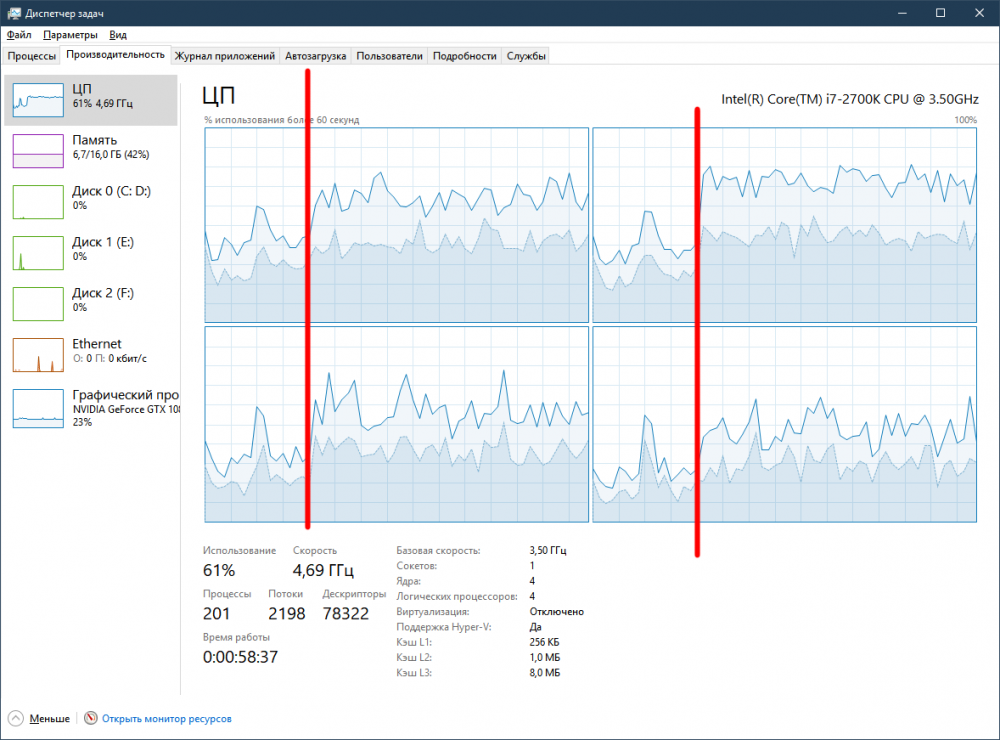1000x740 pixels.
Task: Open the Параметры menu
Action: pos(70,34)
